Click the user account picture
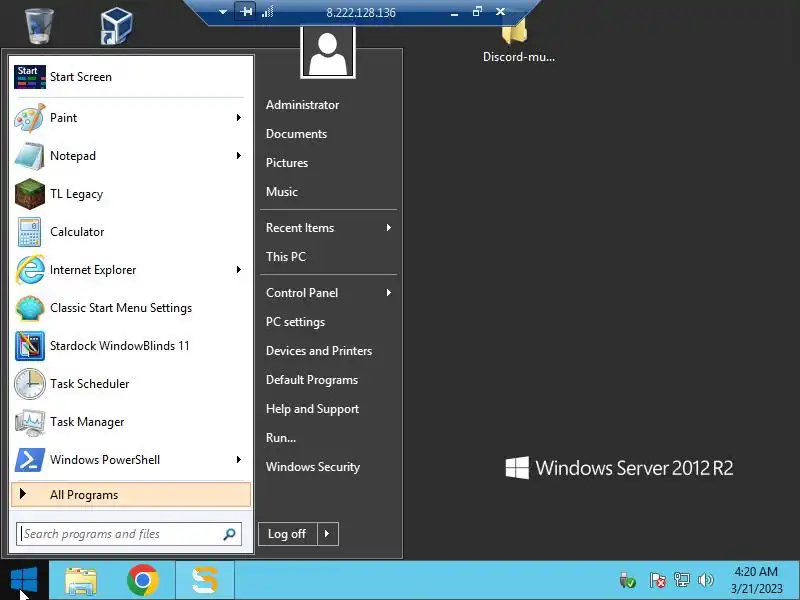The image size is (800, 600). coord(328,52)
